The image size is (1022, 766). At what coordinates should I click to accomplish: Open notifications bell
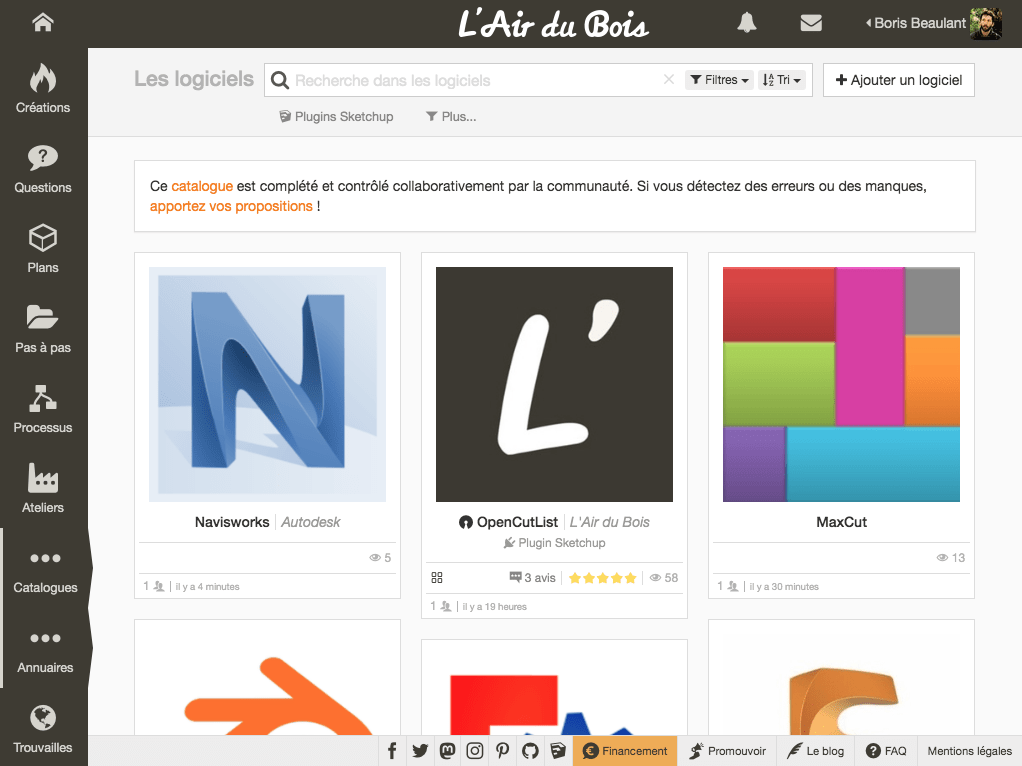747,23
